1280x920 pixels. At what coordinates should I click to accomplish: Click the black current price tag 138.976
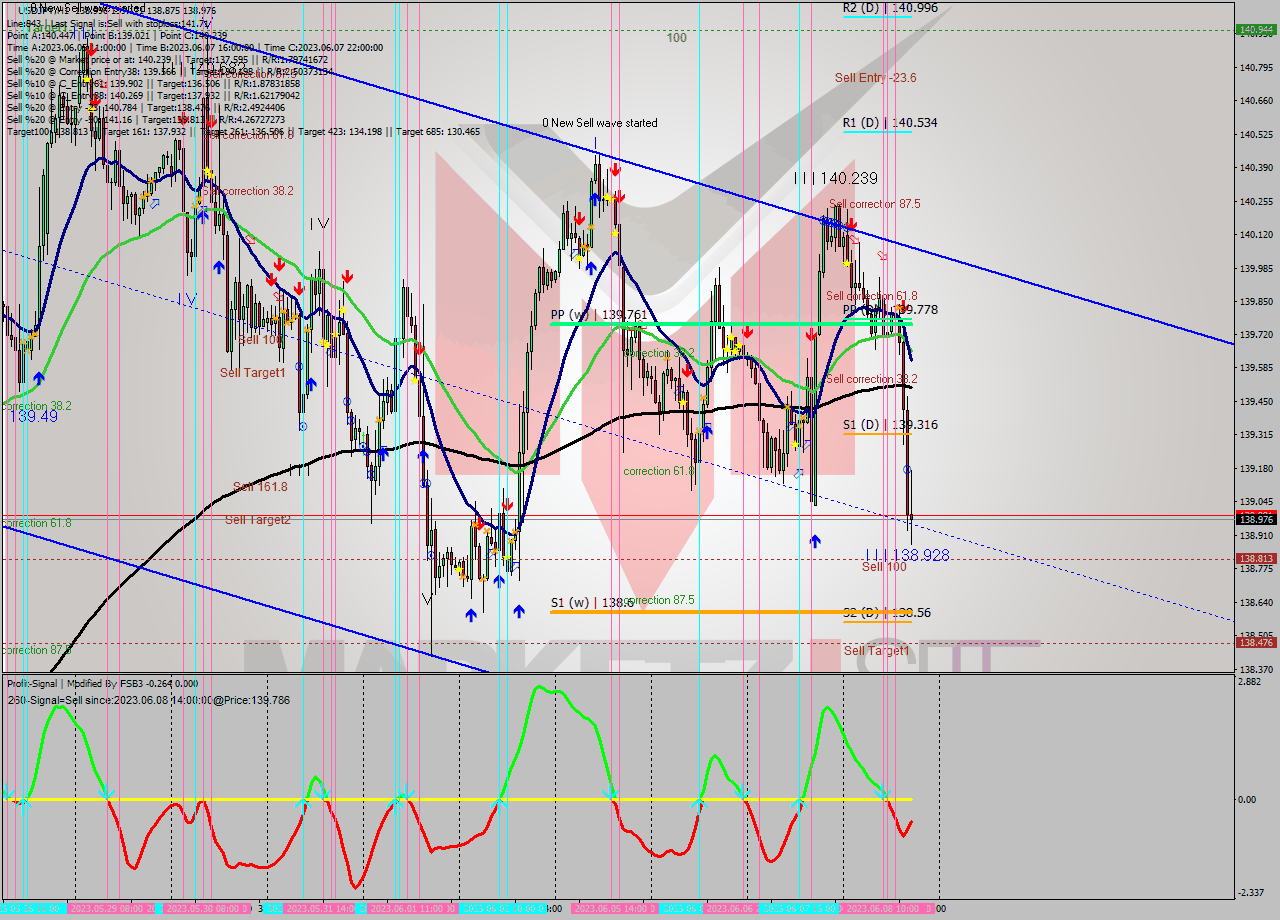(1257, 519)
